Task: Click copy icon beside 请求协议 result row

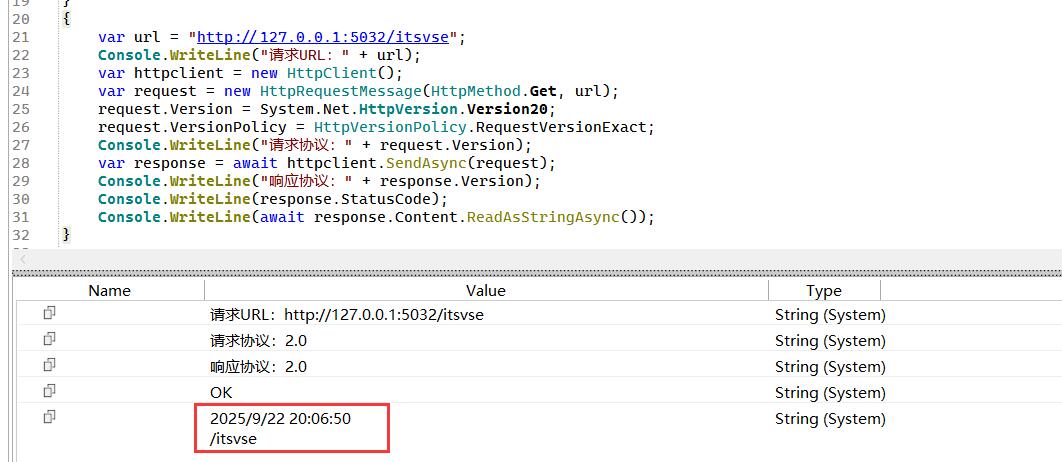Action: [x=49, y=339]
